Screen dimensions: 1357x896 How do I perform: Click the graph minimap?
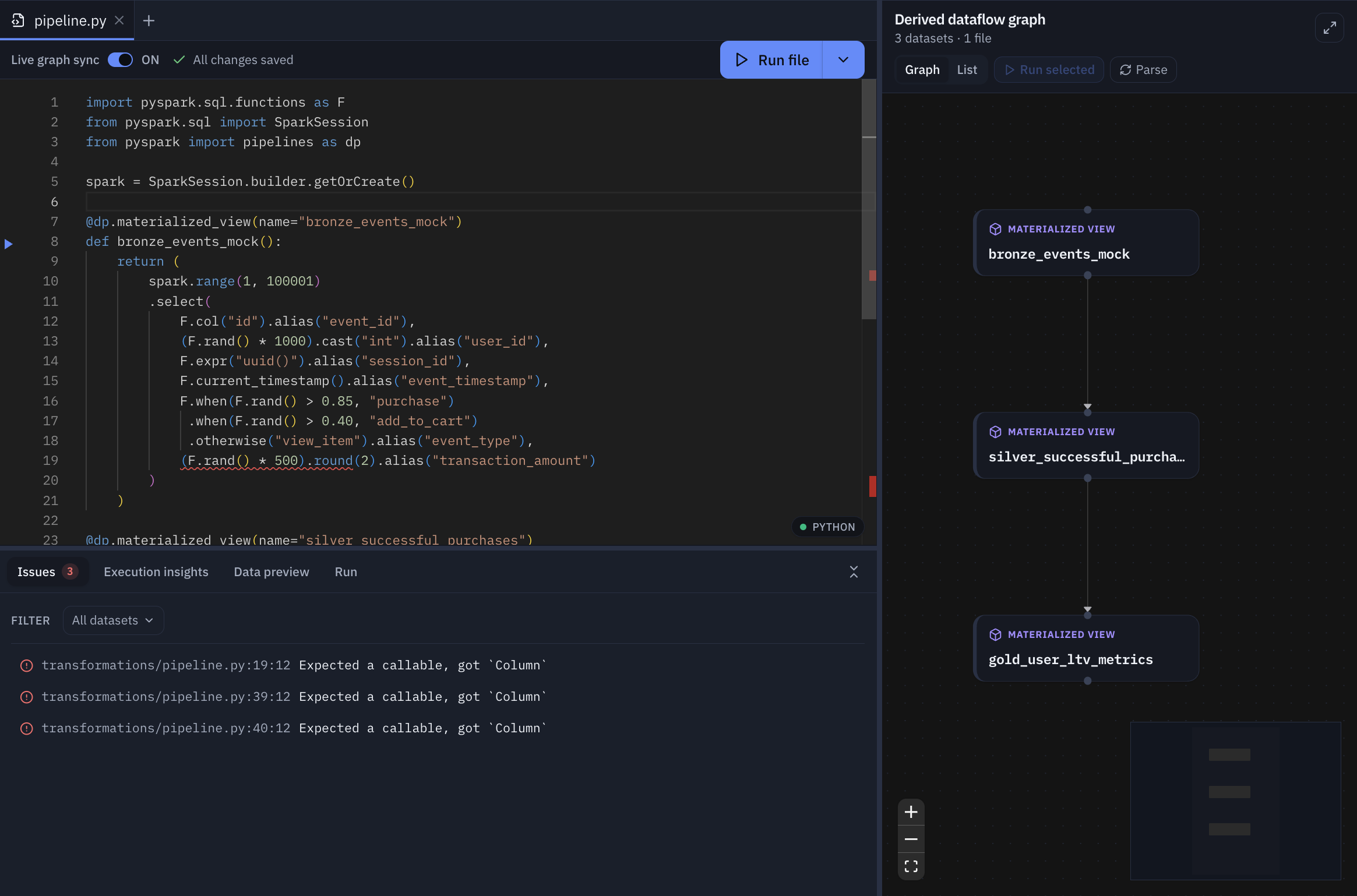coord(1235,800)
